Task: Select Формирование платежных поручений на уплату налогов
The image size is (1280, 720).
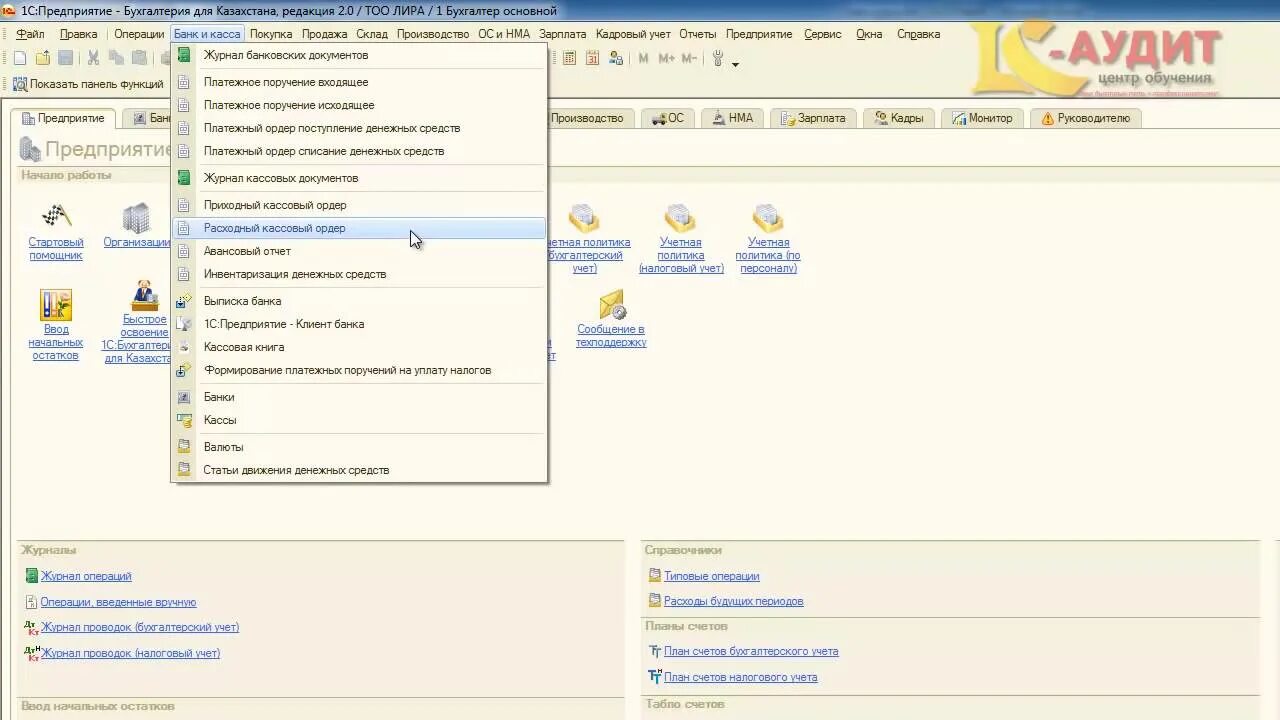Action: point(359,370)
